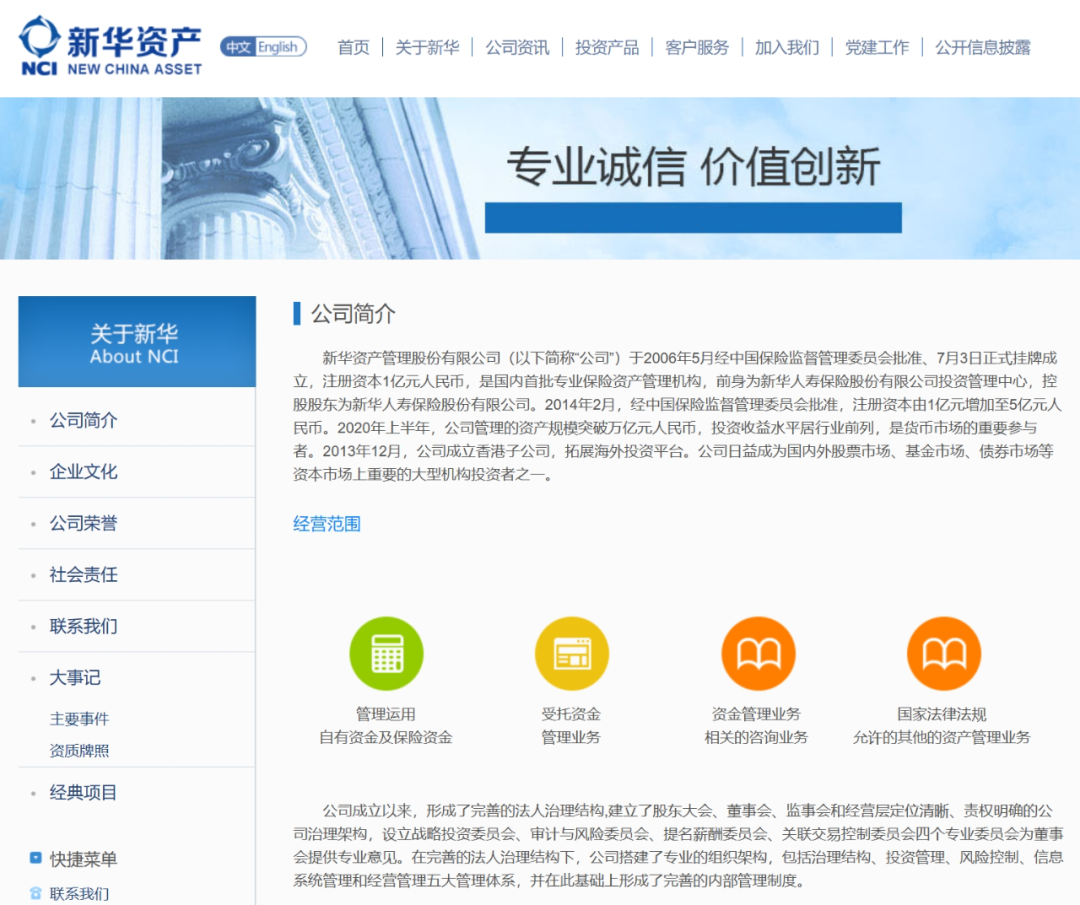This screenshot has width=1080, height=905.
Task: Click the 专业诚信 价值创新 banner image
Action: click(x=540, y=178)
